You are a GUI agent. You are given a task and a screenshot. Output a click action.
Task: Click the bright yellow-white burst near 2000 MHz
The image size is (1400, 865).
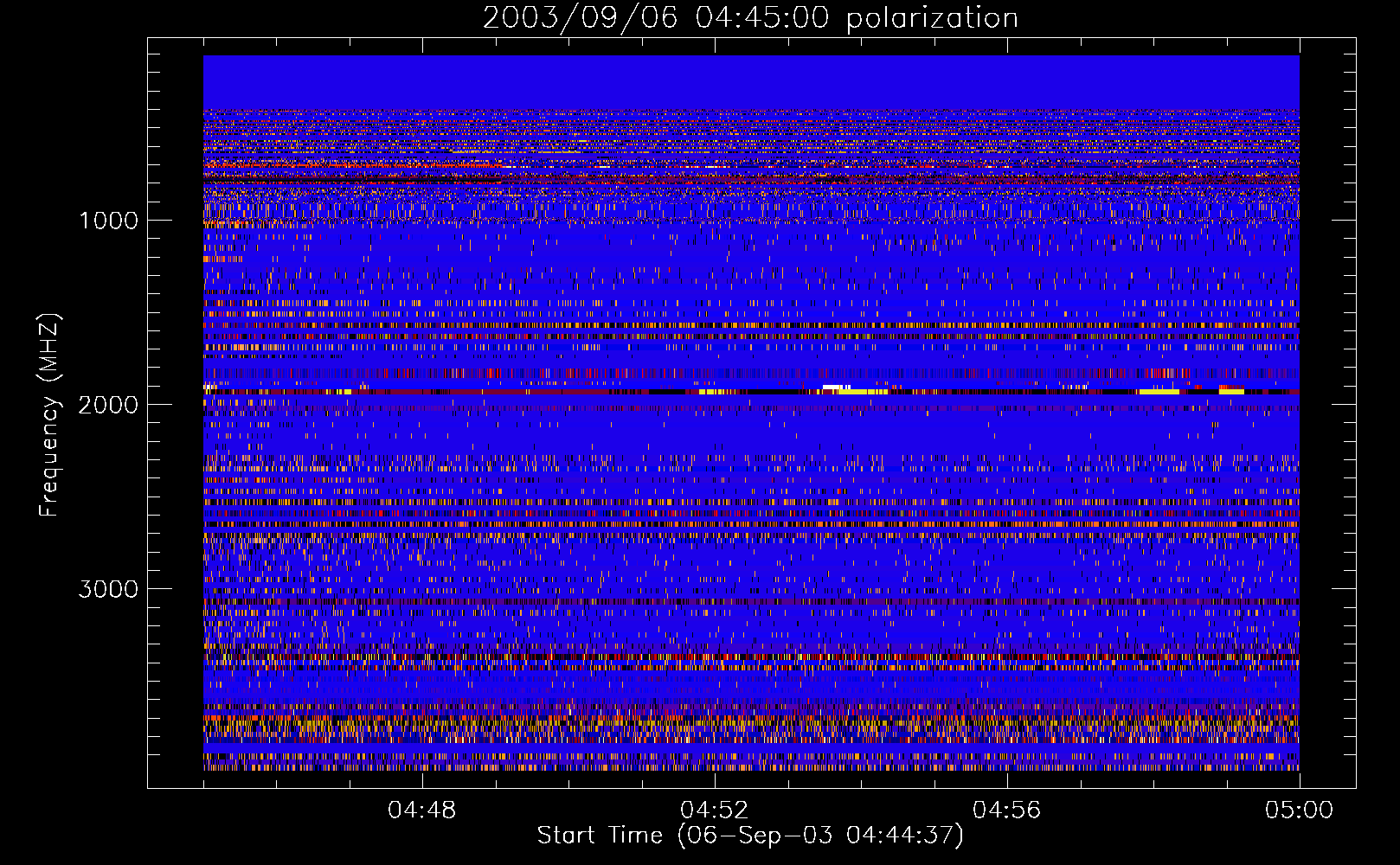[x=855, y=389]
